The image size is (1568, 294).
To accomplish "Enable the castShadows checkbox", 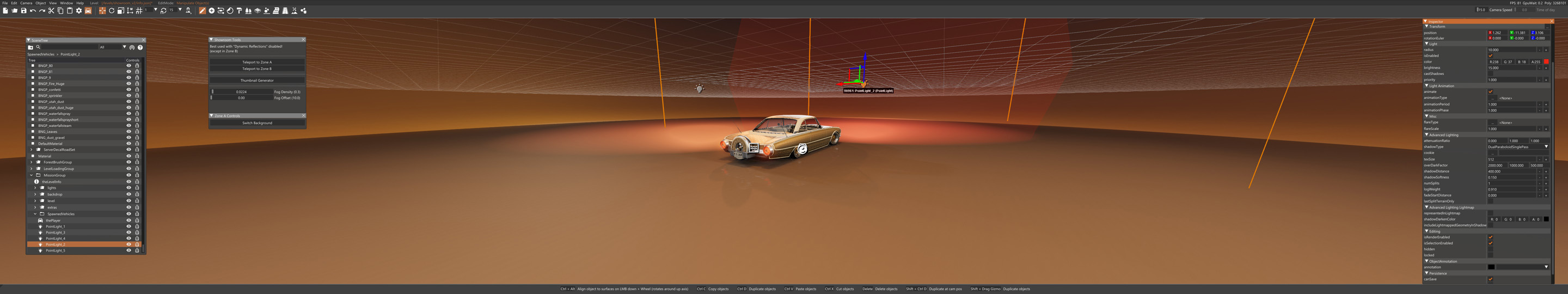I will (1490, 73).
